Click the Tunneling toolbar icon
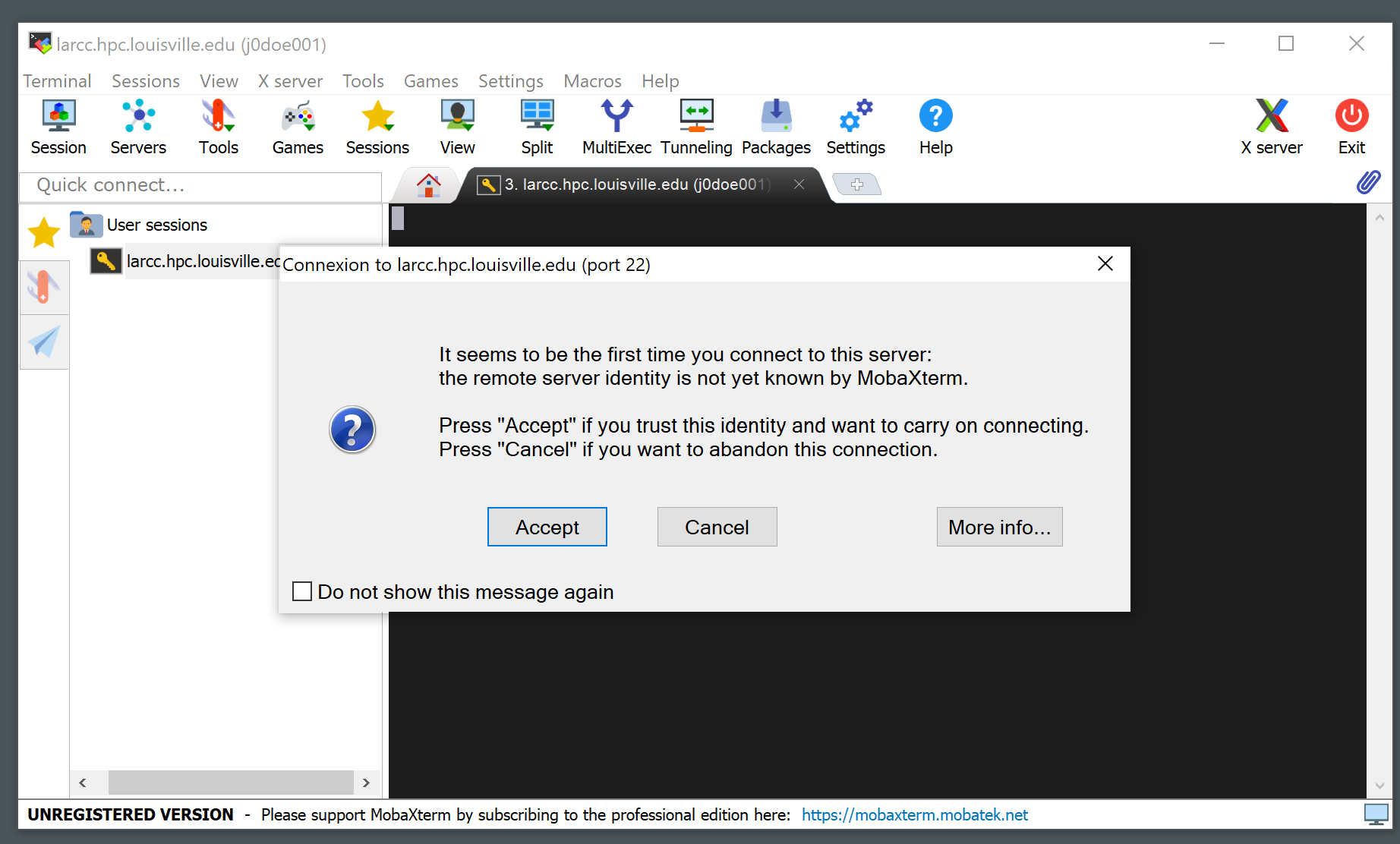Image resolution: width=1400 pixels, height=844 pixels. 696,127
